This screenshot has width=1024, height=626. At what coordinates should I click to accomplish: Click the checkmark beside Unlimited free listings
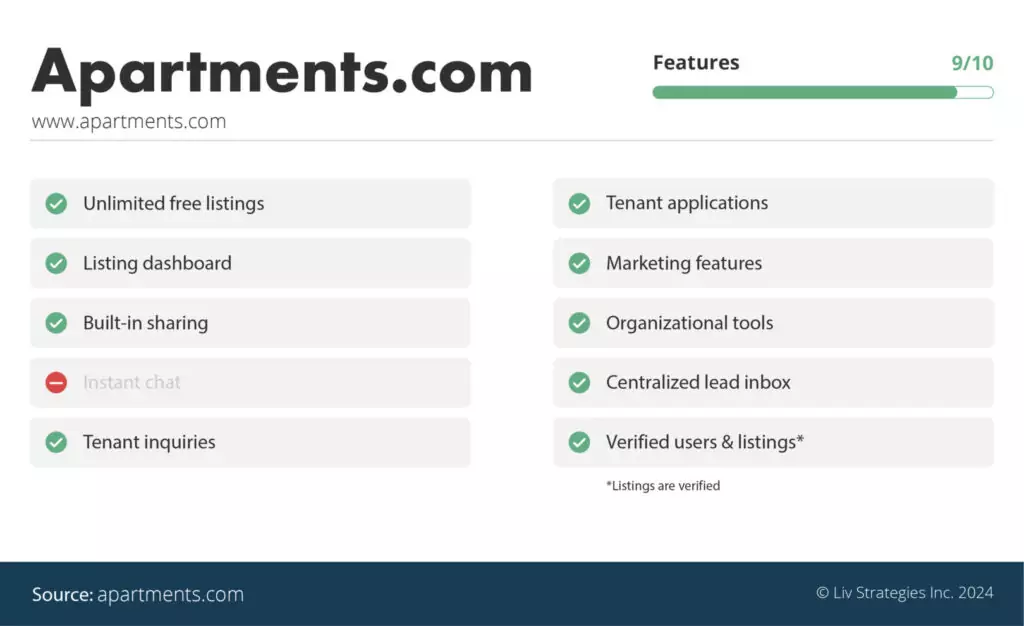click(x=56, y=203)
